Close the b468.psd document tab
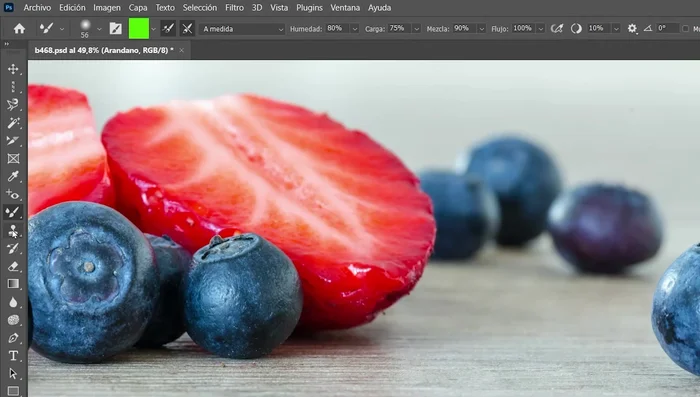Viewport: 700px width, 397px height. coord(182,50)
